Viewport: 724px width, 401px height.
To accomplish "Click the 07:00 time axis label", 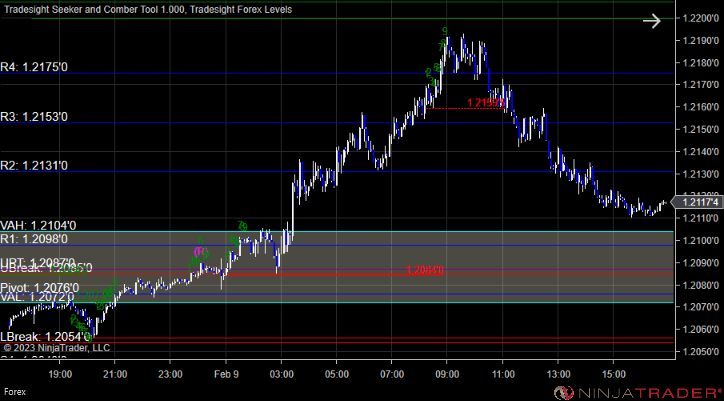I will pyautogui.click(x=392, y=374).
